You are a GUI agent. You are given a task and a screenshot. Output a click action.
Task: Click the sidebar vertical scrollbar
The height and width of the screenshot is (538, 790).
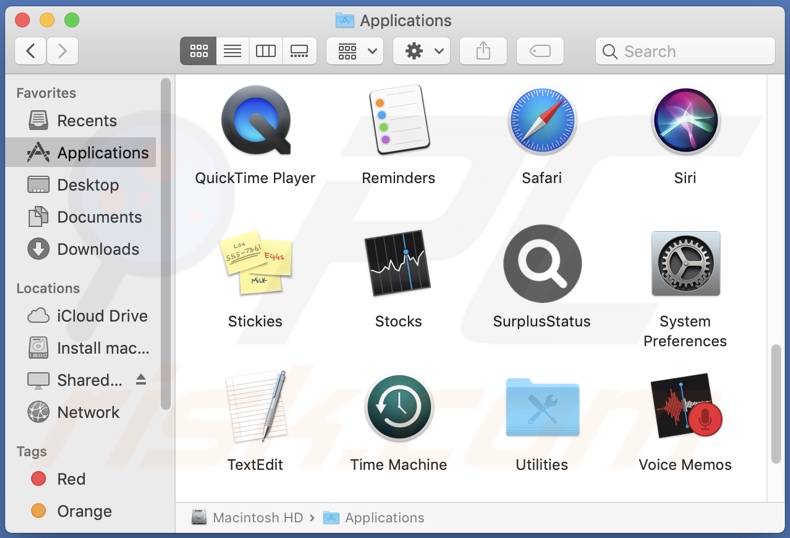165,244
